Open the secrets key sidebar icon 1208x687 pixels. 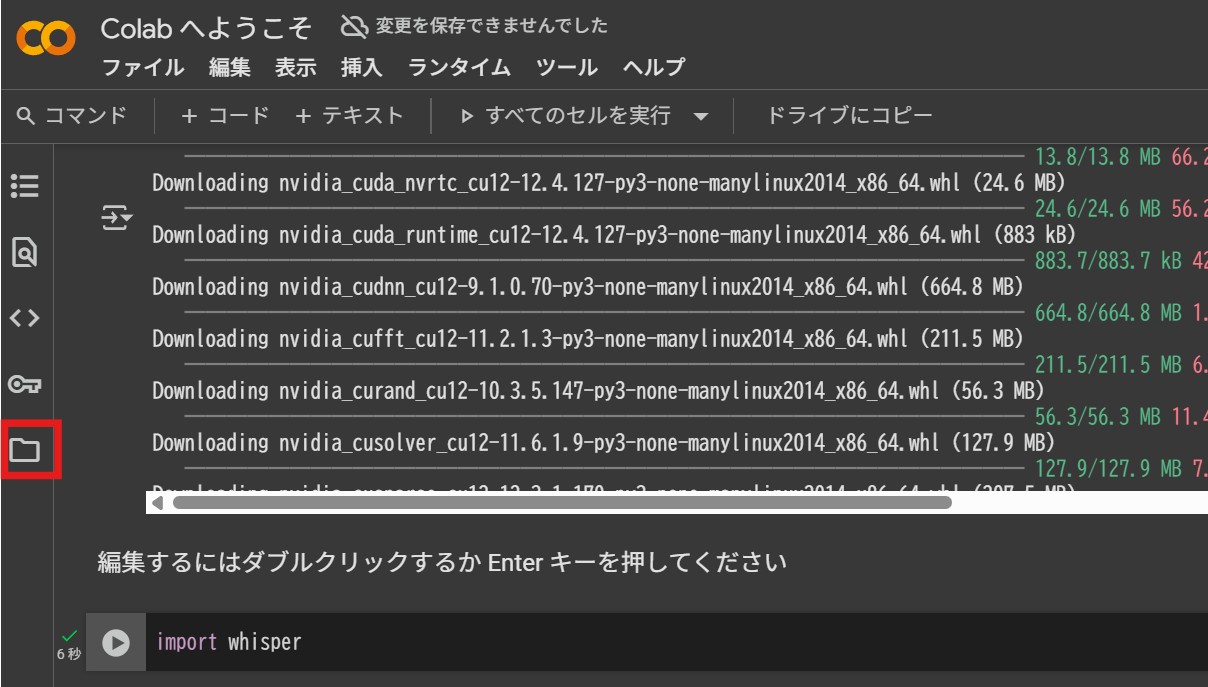pos(24,384)
